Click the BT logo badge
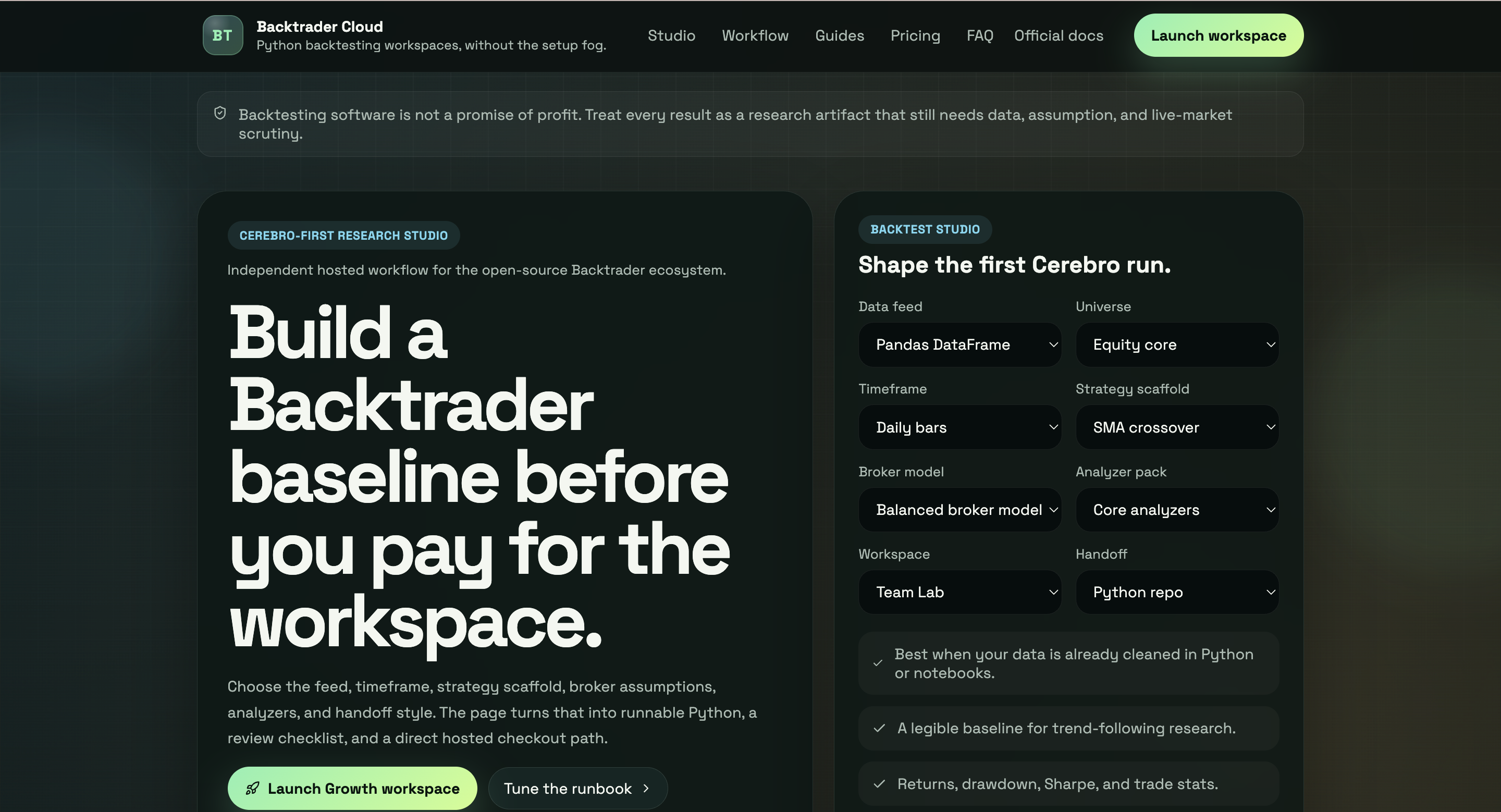 (223, 35)
